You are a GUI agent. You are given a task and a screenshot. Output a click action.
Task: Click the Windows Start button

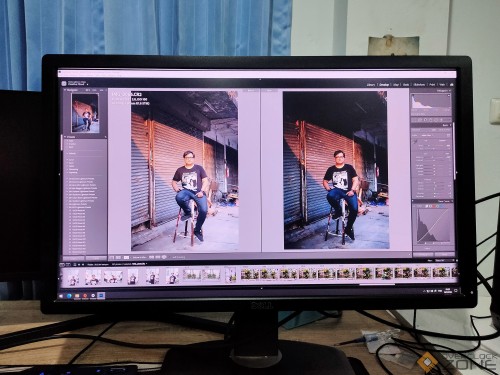coord(61,295)
